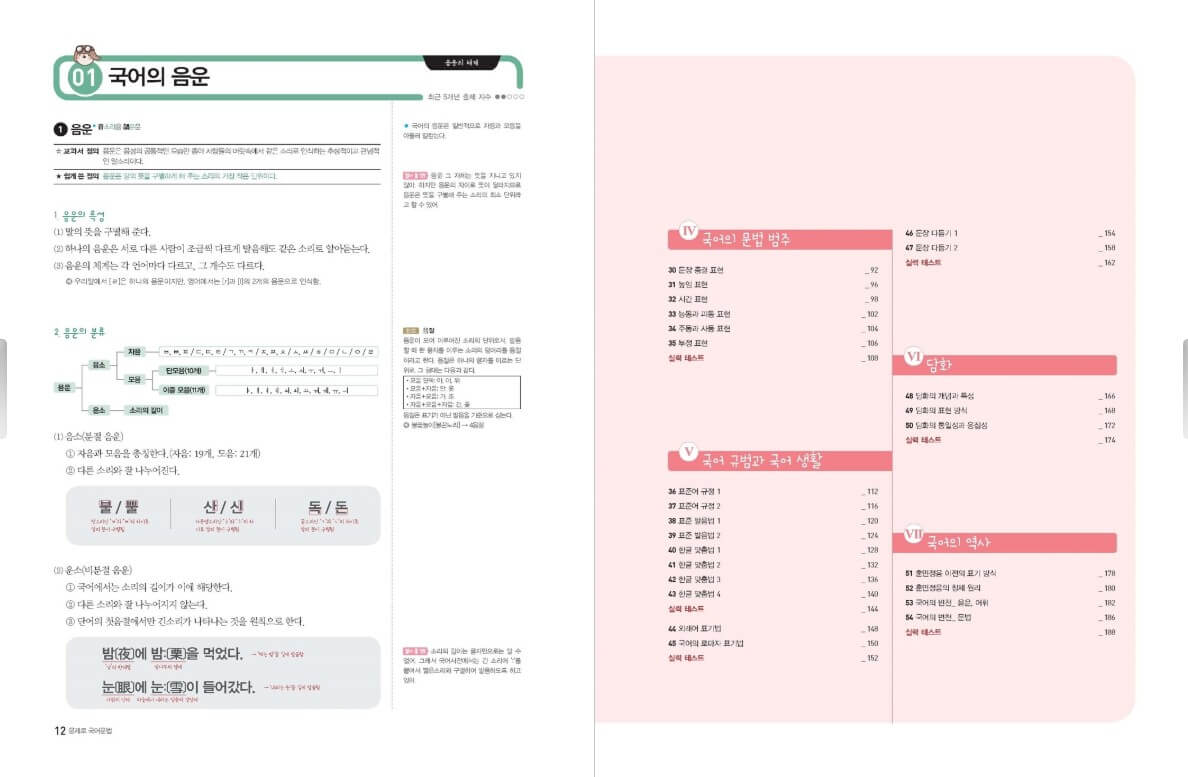The width and height of the screenshot is (1188, 777).
Task: Click the '모음' node in diagram
Action: pos(134,379)
